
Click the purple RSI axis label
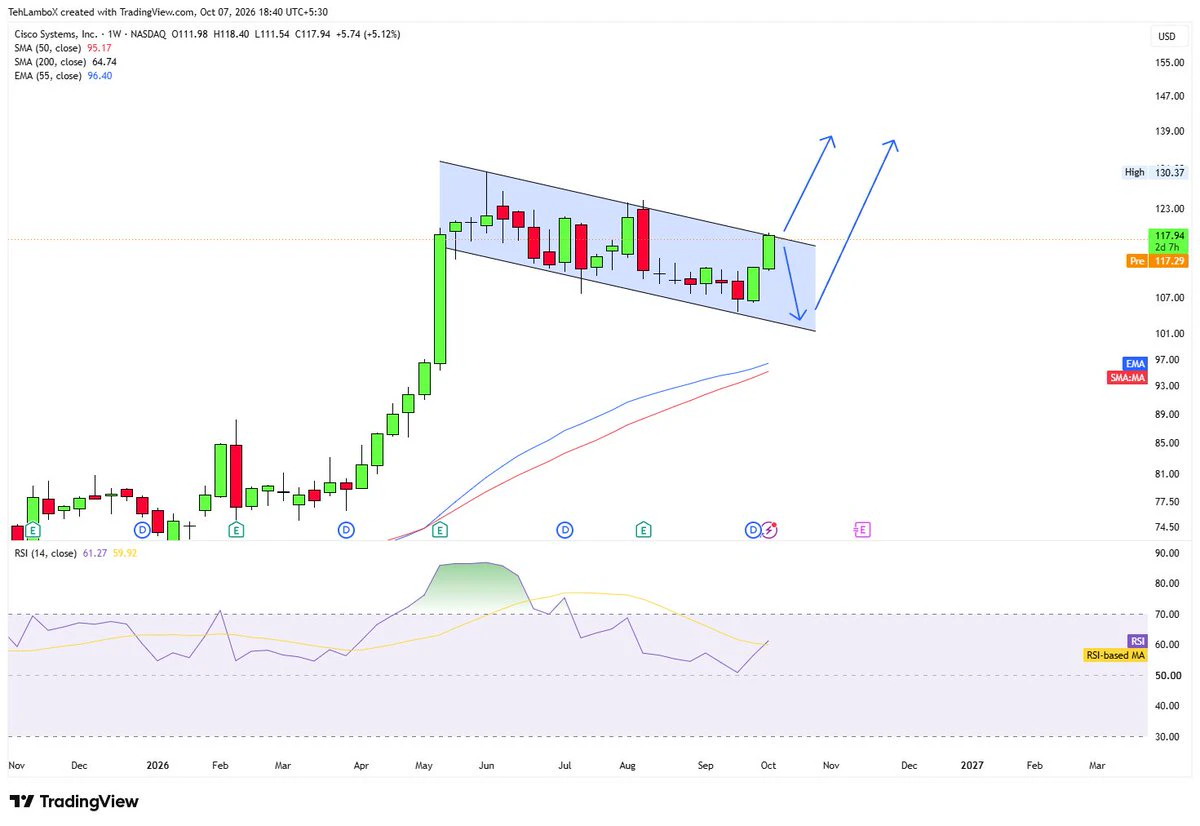coord(1137,641)
